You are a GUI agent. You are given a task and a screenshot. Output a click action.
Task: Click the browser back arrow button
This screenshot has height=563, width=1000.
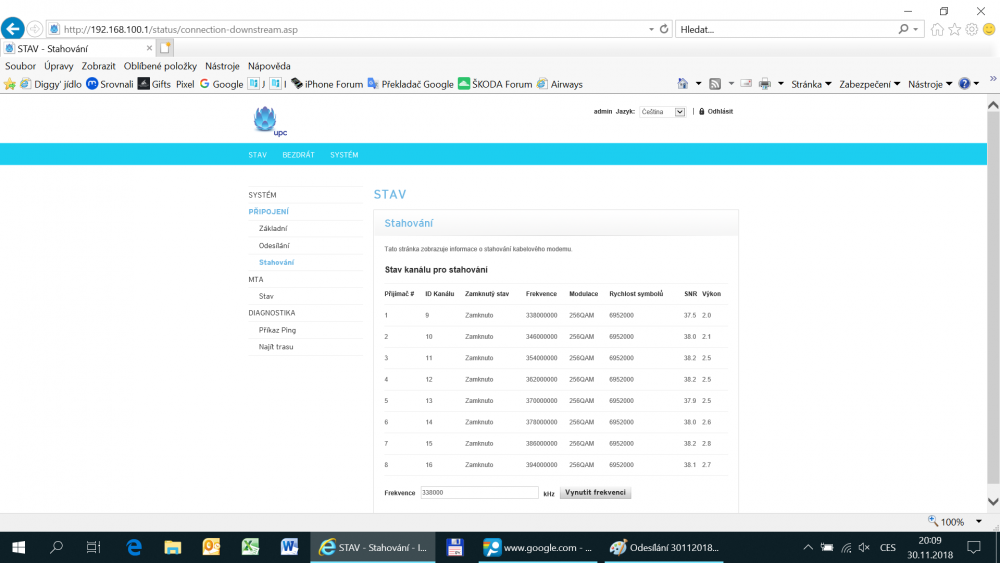tap(14, 29)
